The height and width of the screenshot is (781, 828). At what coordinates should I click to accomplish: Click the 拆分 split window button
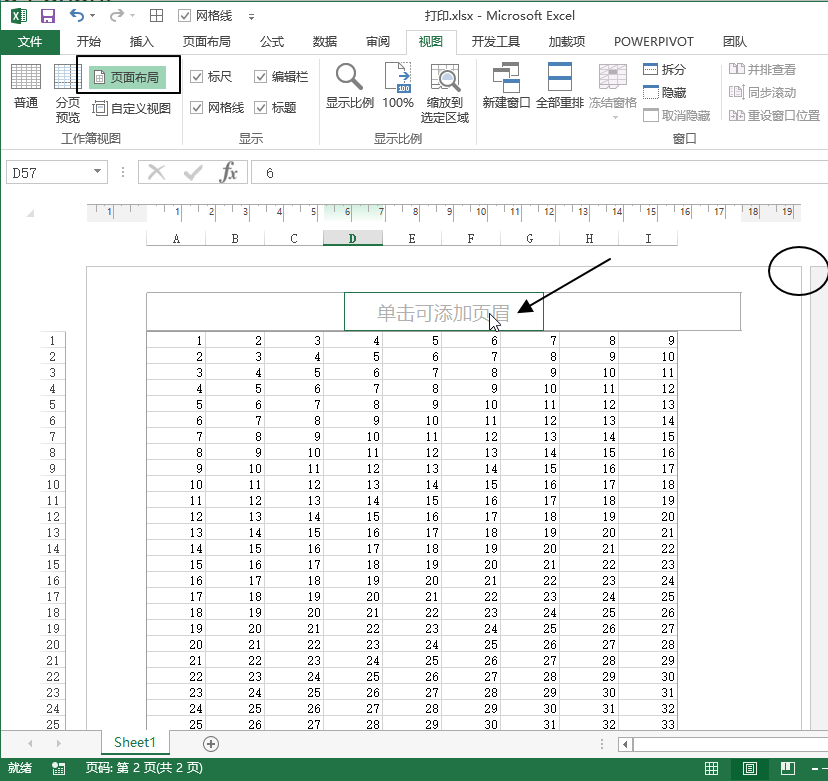pyautogui.click(x=665, y=69)
